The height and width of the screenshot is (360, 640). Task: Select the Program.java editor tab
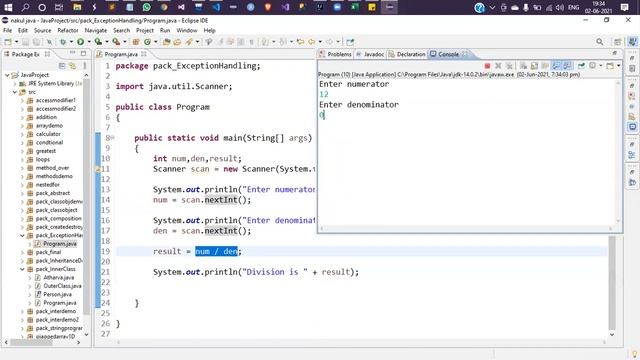121,54
